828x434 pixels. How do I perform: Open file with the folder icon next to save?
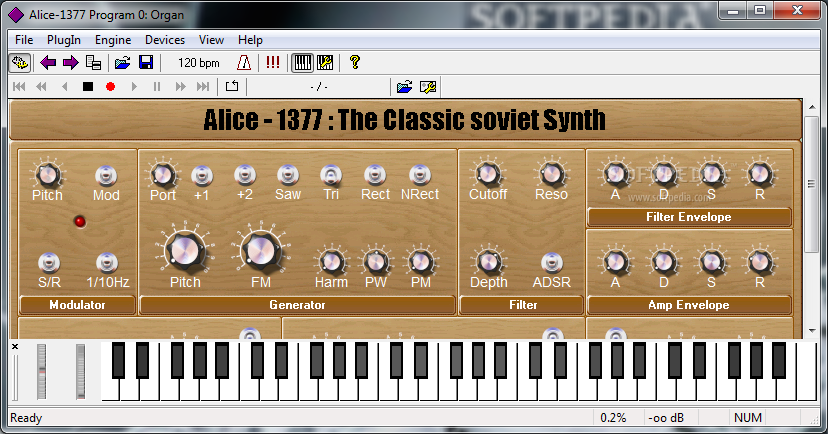(123, 63)
